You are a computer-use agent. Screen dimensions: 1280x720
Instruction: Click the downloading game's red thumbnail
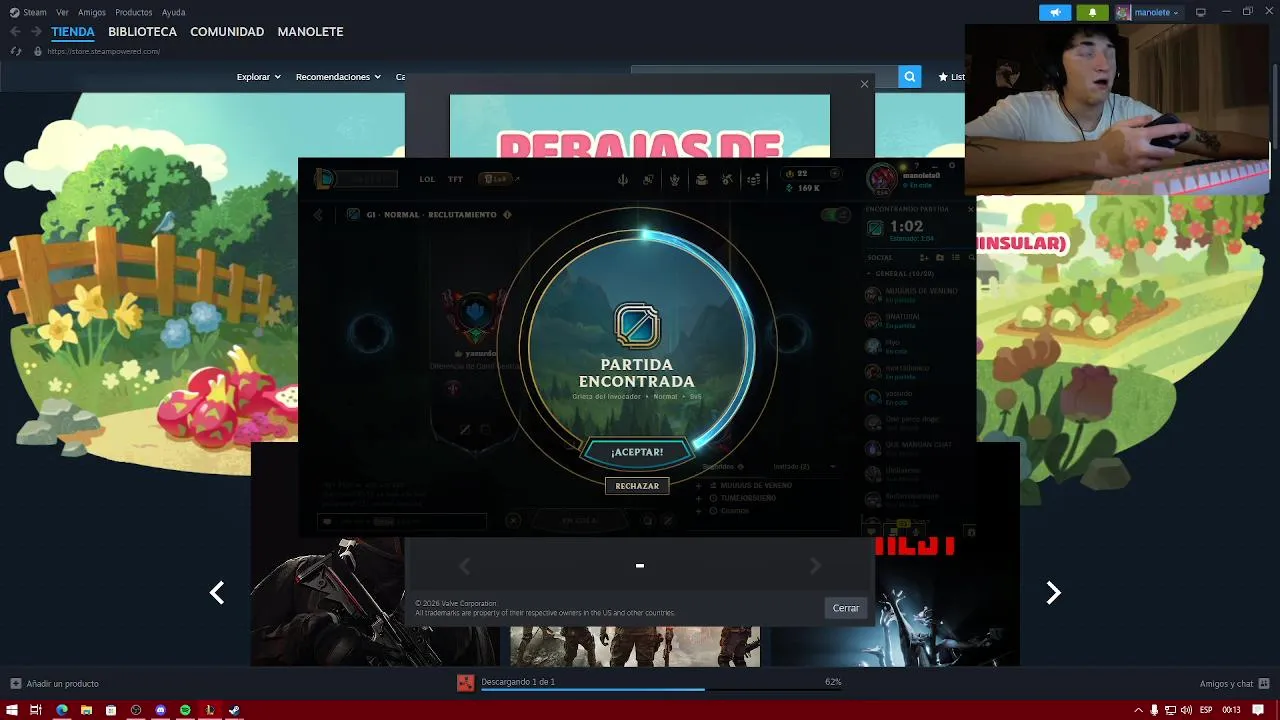pyautogui.click(x=465, y=683)
